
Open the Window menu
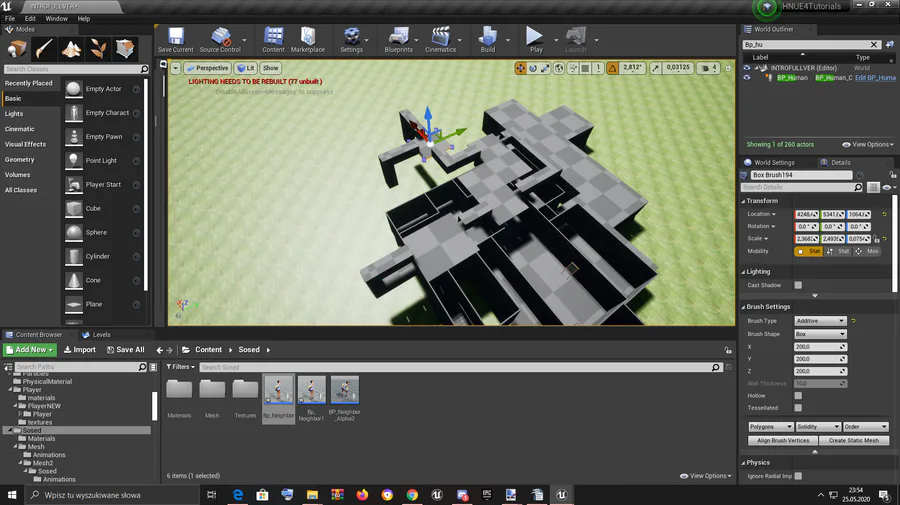[x=56, y=18]
